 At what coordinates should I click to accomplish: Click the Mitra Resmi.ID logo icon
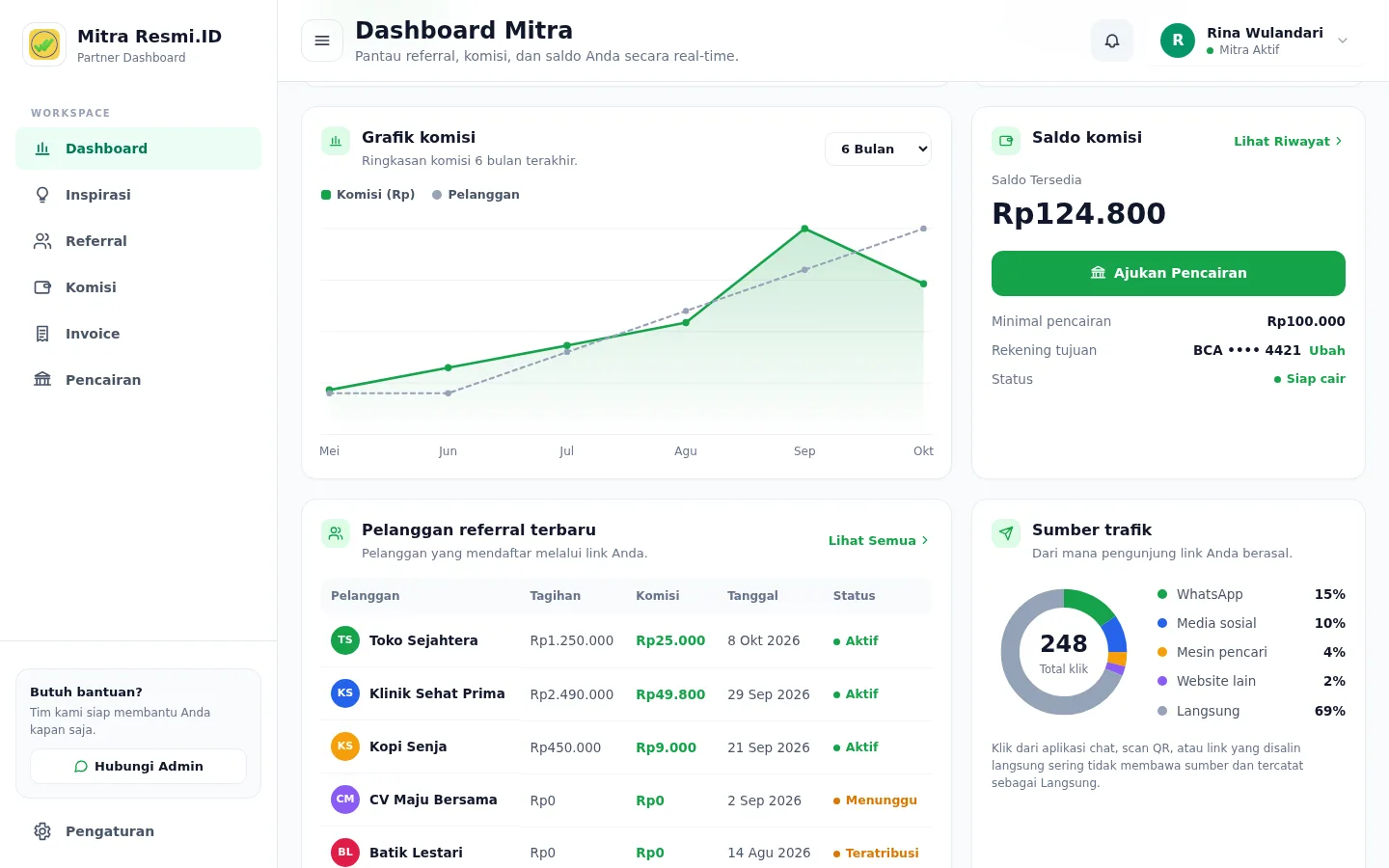tap(44, 44)
